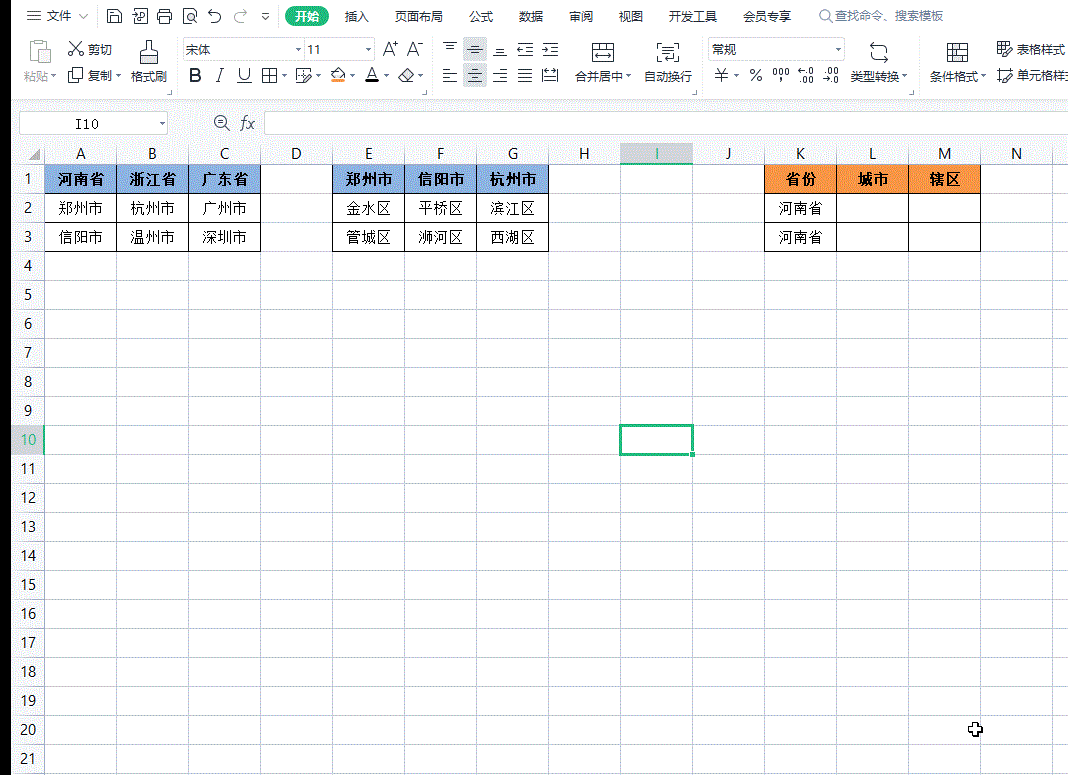Screen dimensions: 1068x775
Task: Increase indent icon
Action: [x=550, y=49]
